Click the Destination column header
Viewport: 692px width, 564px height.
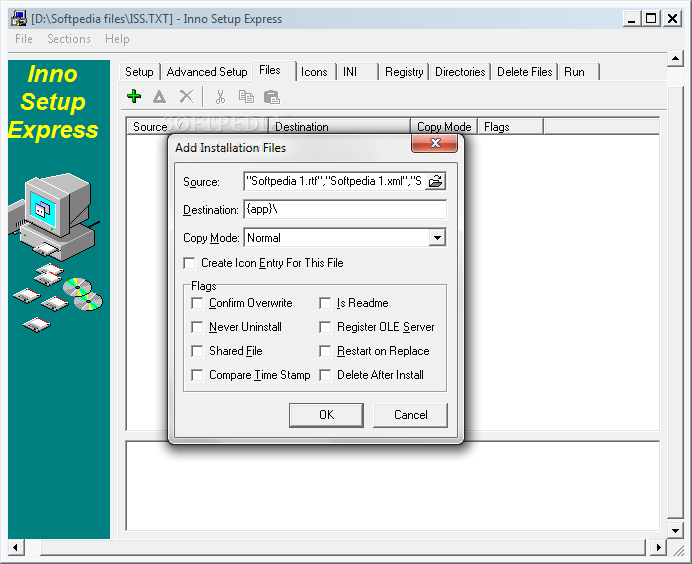(339, 127)
